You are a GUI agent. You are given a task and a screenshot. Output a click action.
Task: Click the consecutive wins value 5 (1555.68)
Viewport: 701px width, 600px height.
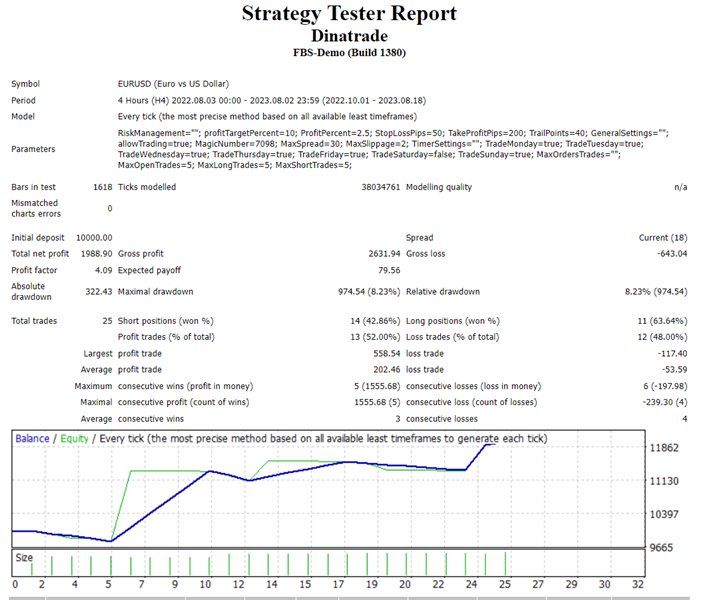pos(377,386)
